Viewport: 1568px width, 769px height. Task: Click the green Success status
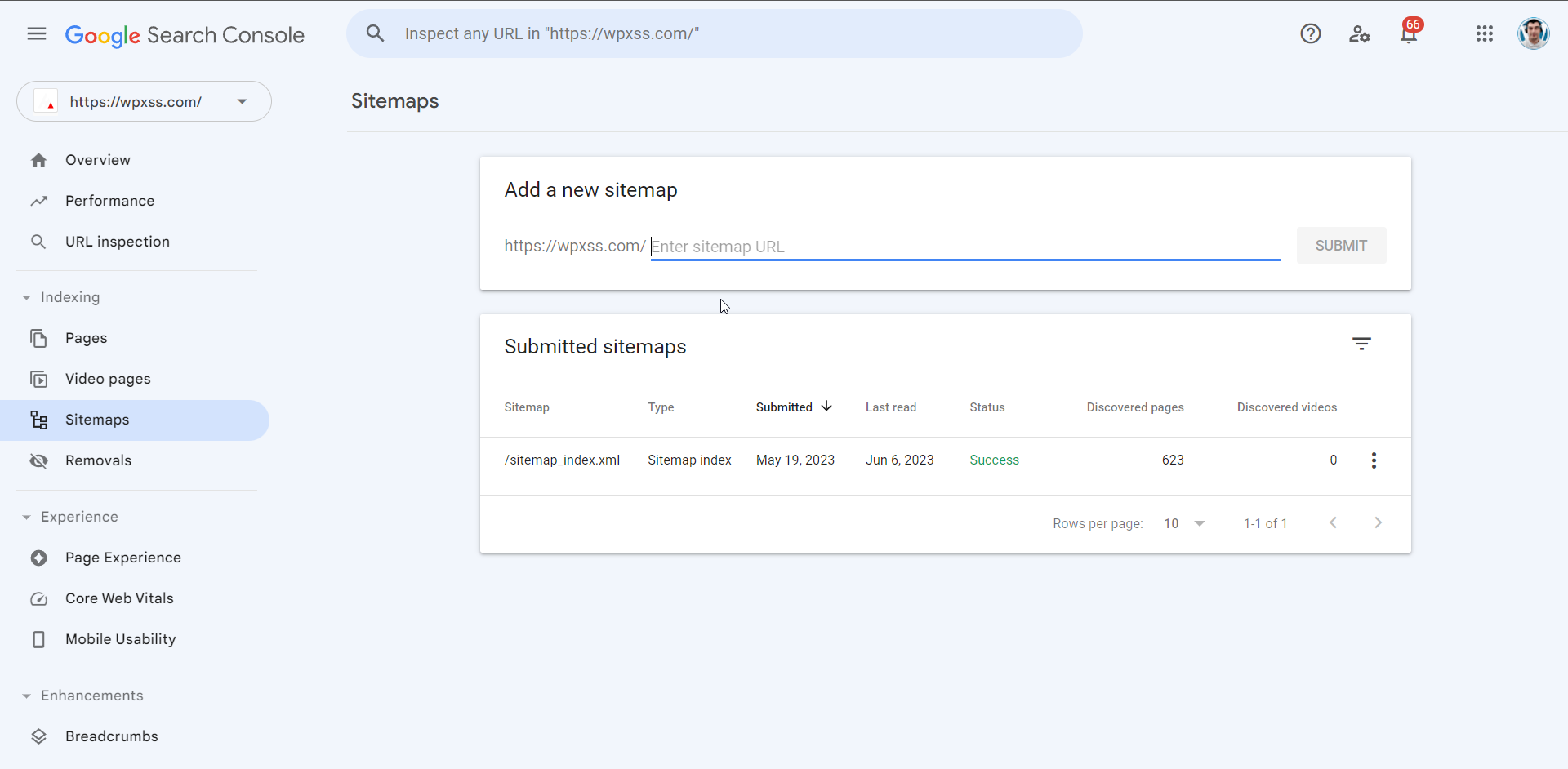(x=994, y=460)
